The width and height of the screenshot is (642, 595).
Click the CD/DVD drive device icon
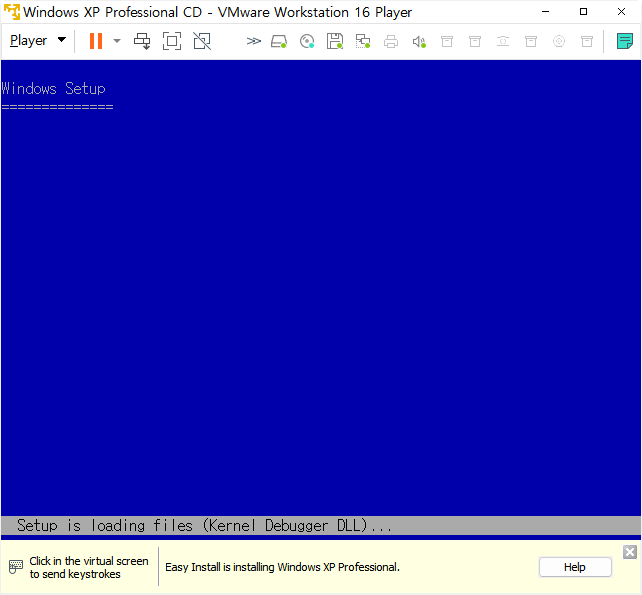(307, 41)
